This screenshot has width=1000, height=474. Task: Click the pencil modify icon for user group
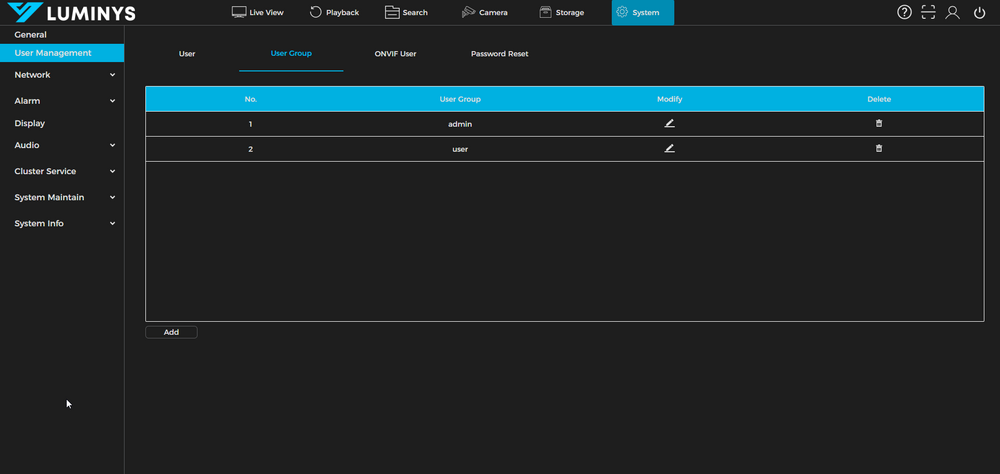pyautogui.click(x=669, y=148)
